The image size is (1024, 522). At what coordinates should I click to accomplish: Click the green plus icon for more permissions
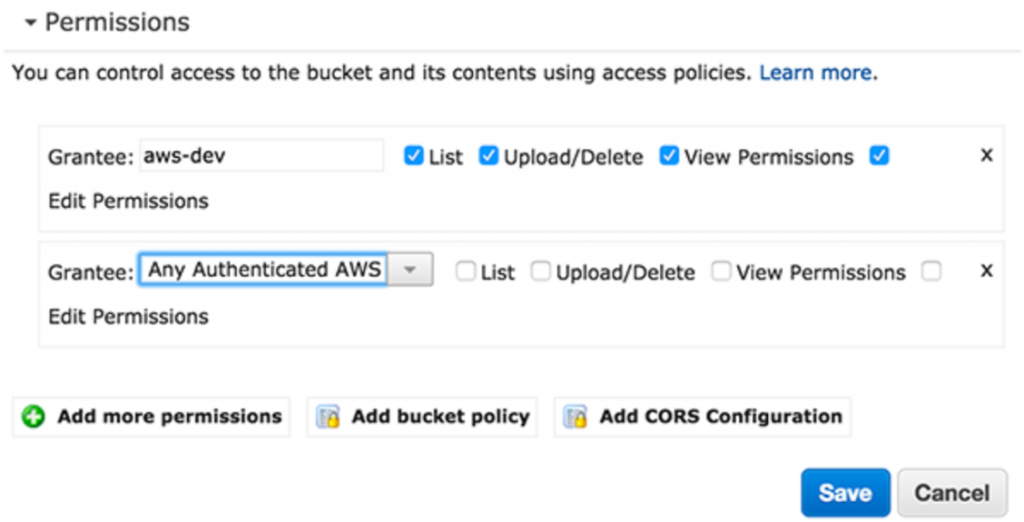point(33,416)
